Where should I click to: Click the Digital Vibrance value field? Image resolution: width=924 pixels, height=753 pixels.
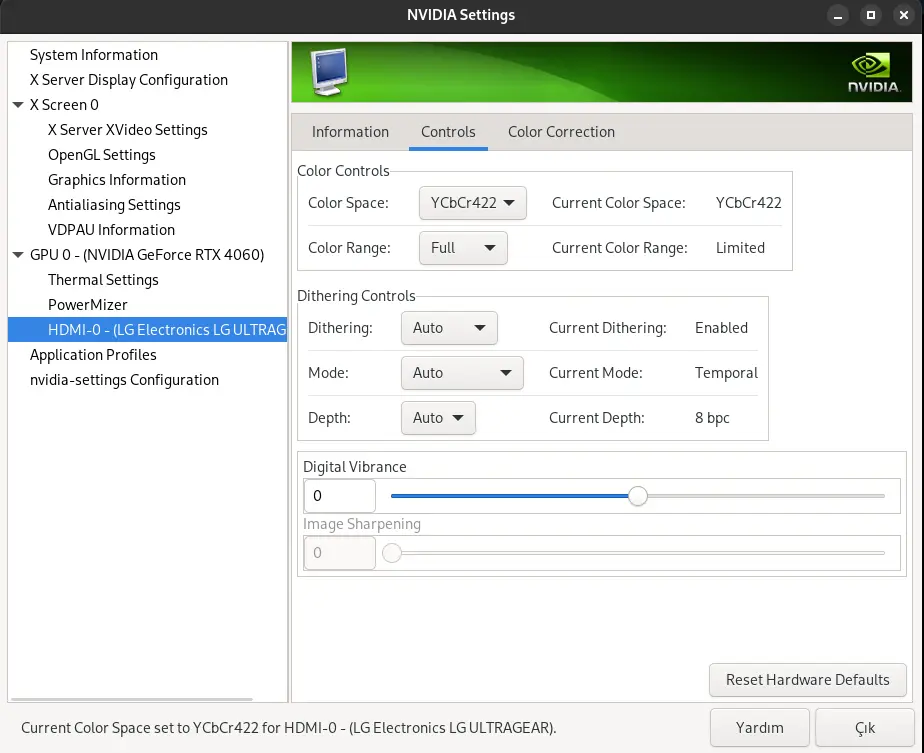click(339, 496)
